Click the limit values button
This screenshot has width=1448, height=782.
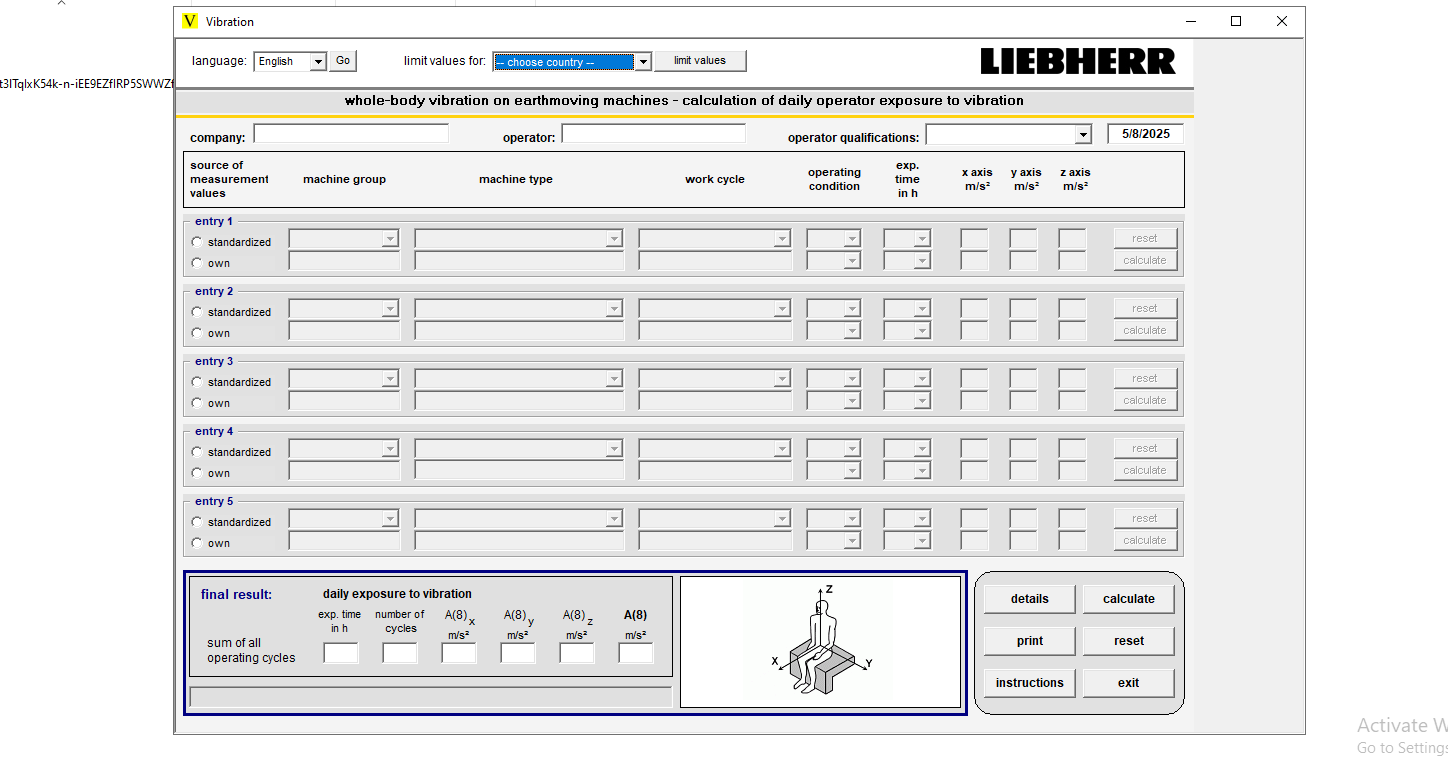click(700, 61)
